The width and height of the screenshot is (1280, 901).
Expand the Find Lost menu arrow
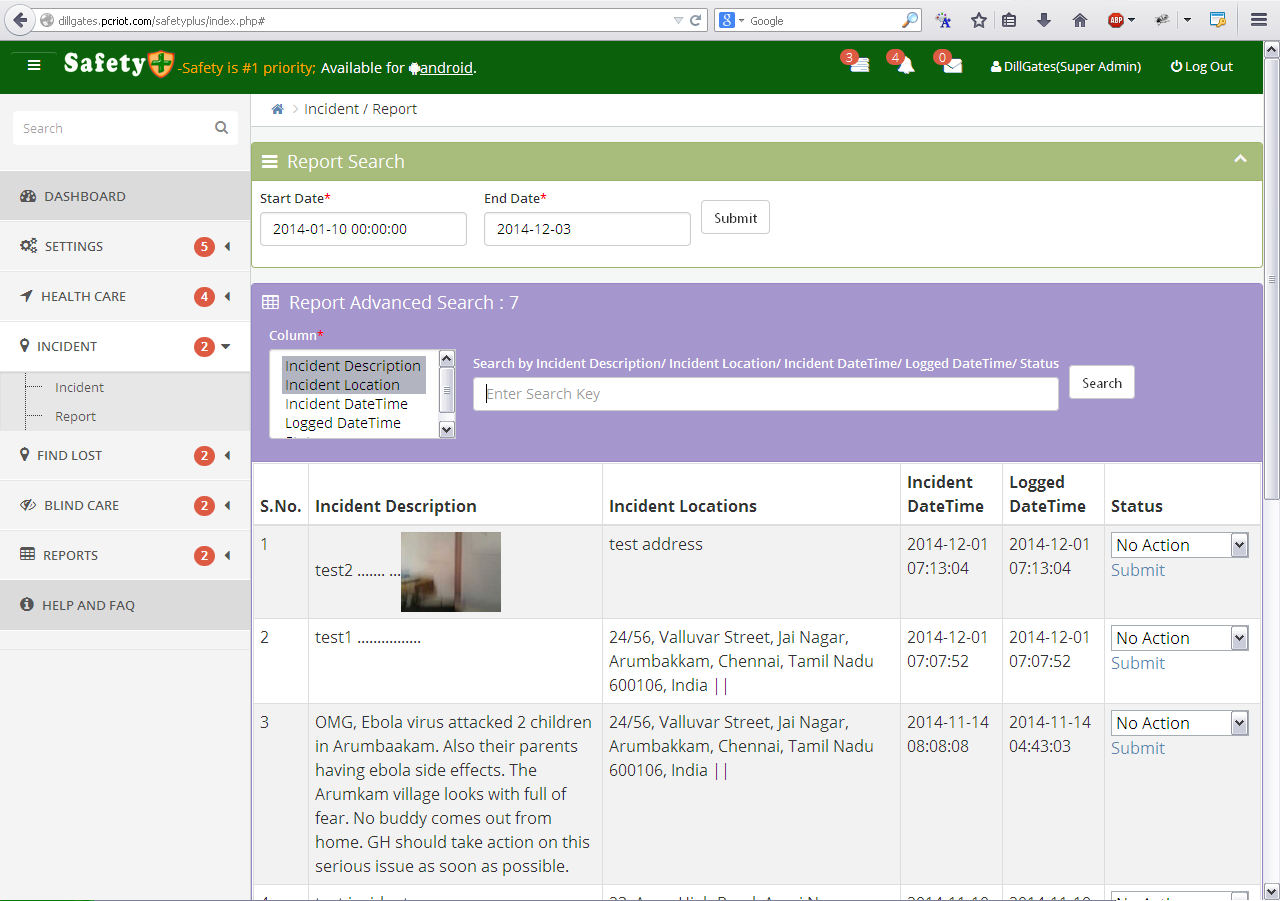point(227,455)
